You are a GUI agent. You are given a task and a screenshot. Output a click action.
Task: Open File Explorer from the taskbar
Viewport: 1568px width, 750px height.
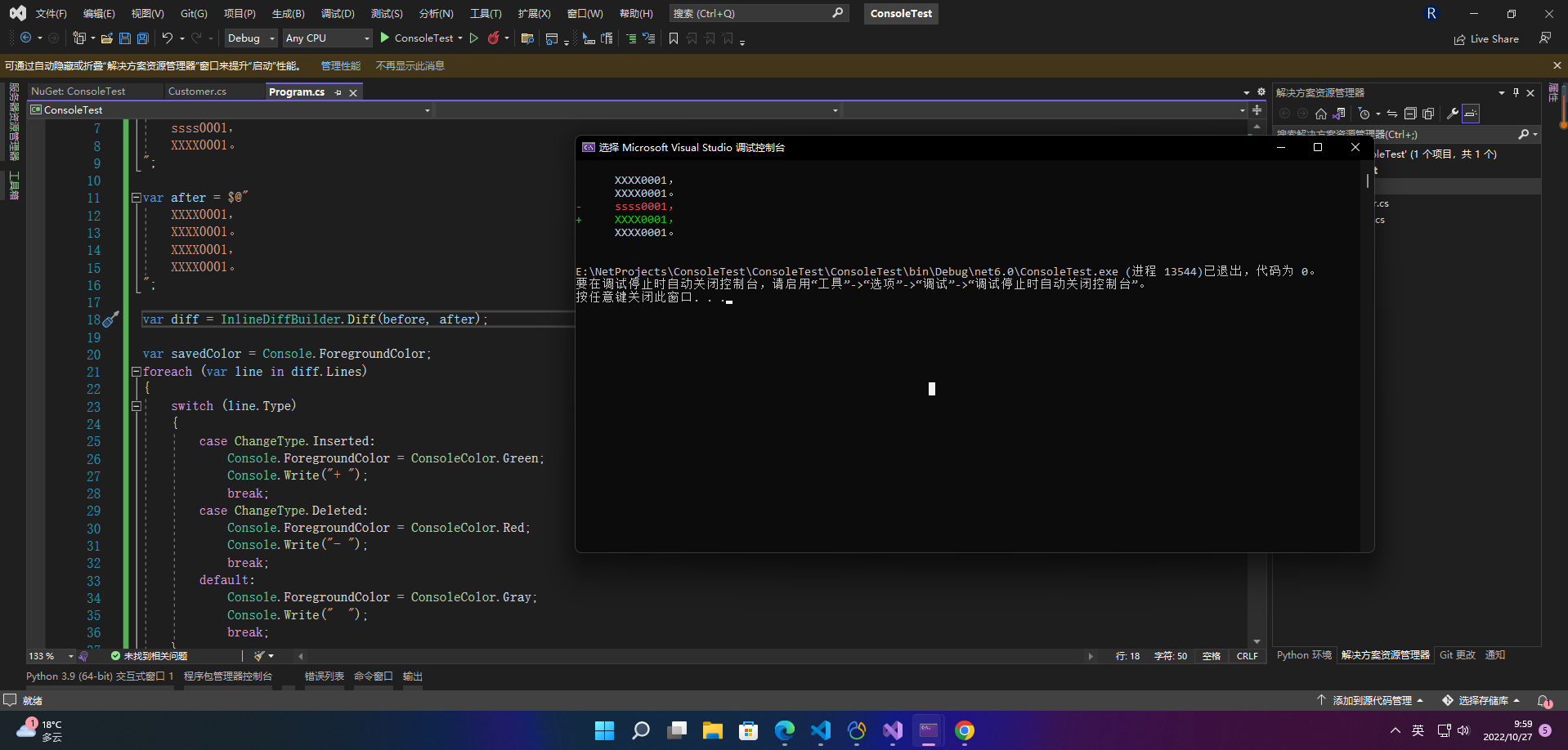[x=713, y=730]
